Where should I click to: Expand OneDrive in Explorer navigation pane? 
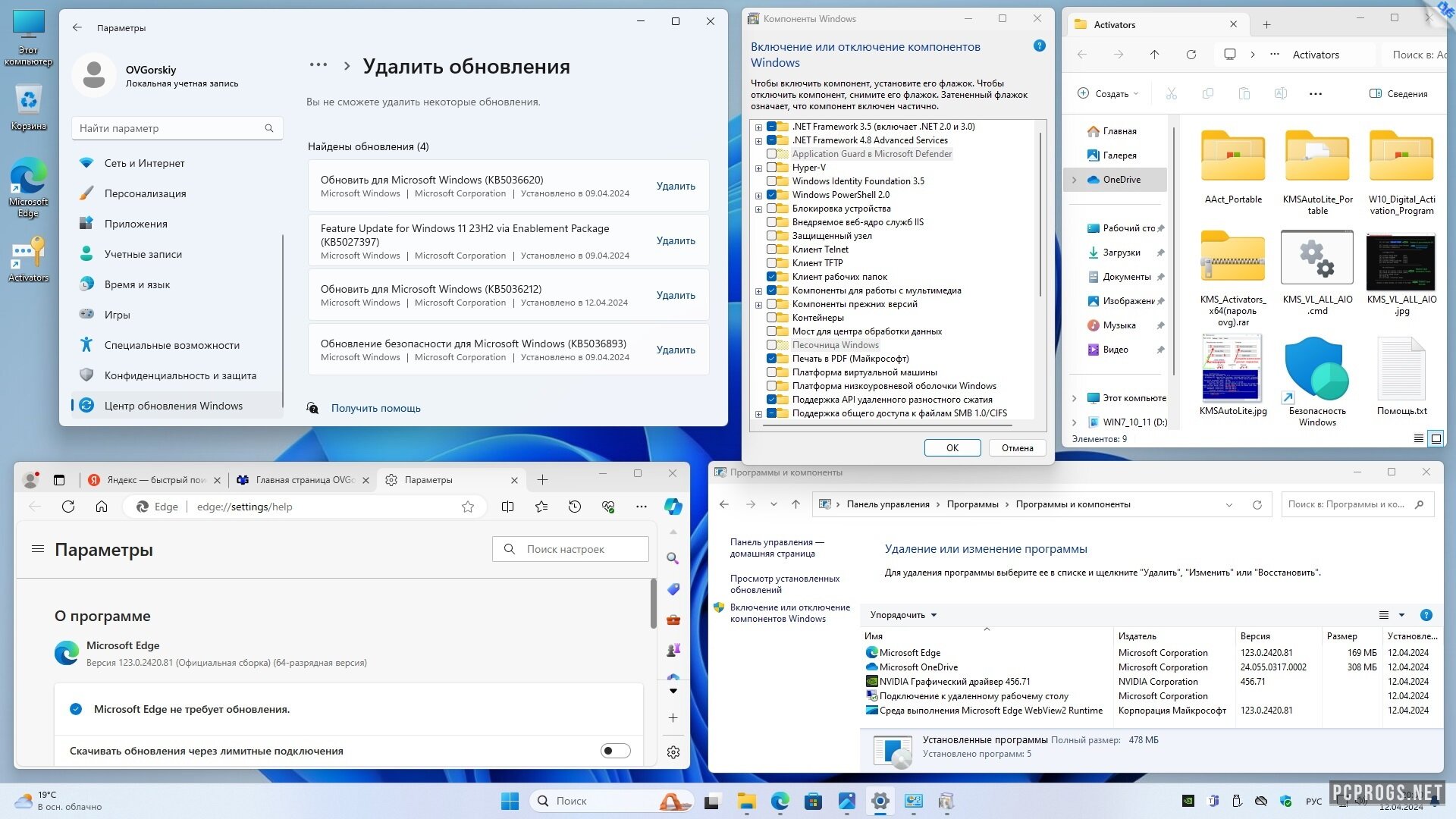(x=1074, y=180)
